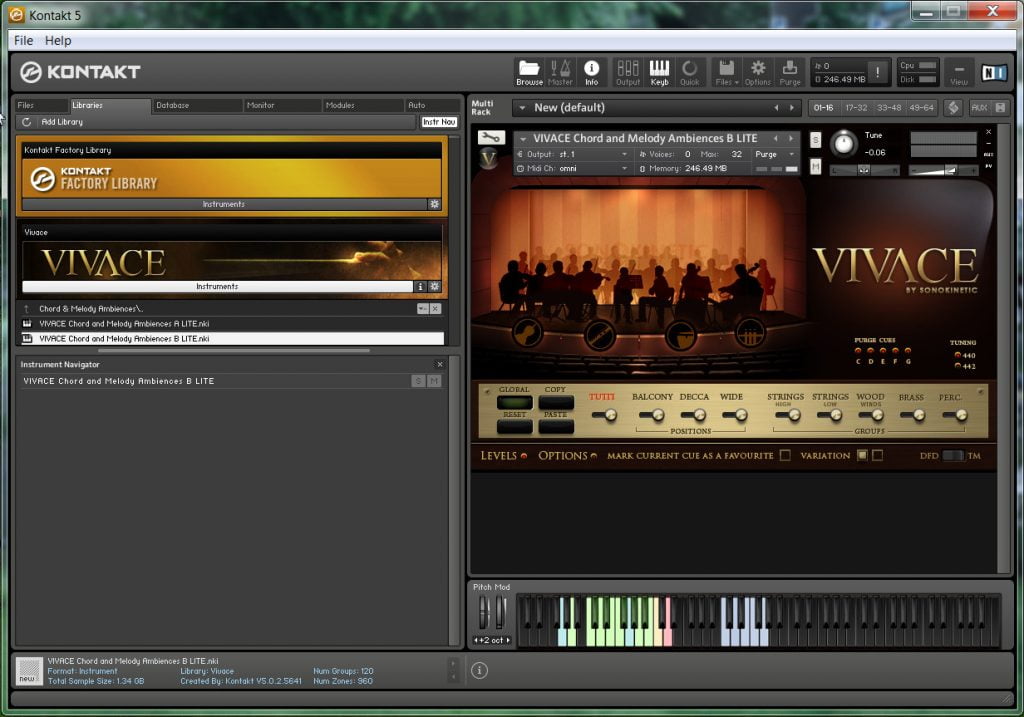
Task: Open Vivace library gear settings
Action: click(x=435, y=287)
